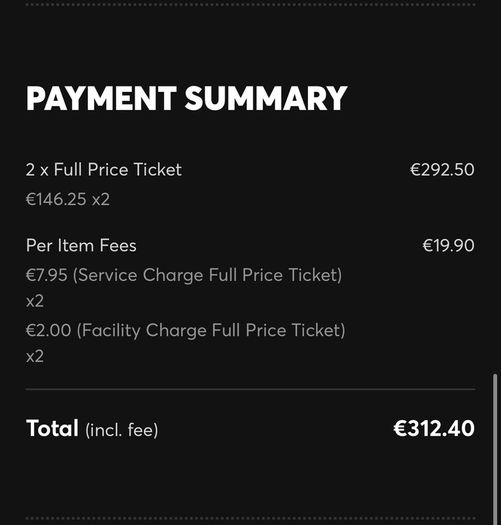This screenshot has height=525, width=501.
Task: Click the word SUMMARY in heading
Action: point(266,98)
